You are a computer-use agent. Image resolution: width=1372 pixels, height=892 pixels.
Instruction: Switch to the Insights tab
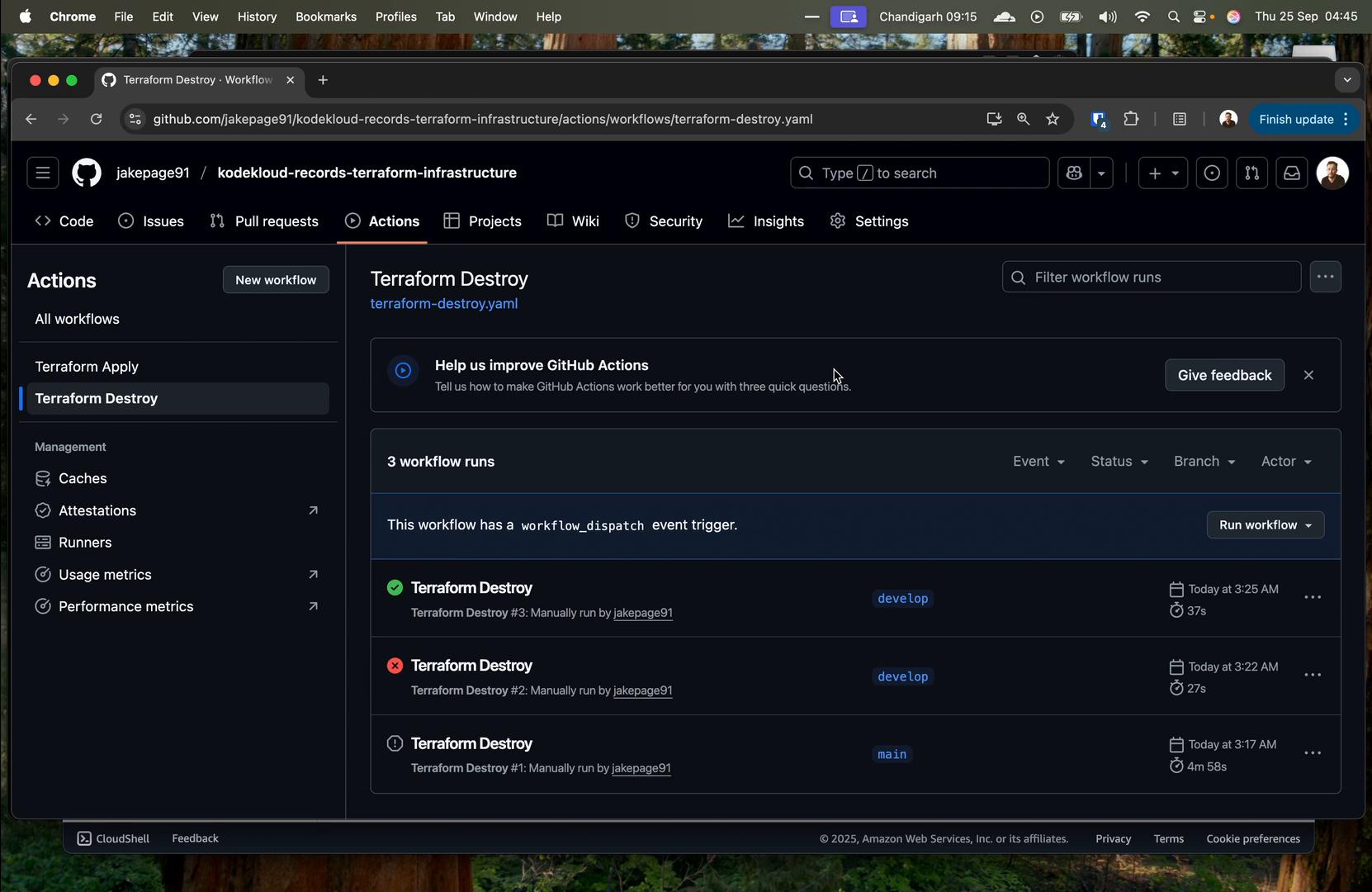click(766, 221)
